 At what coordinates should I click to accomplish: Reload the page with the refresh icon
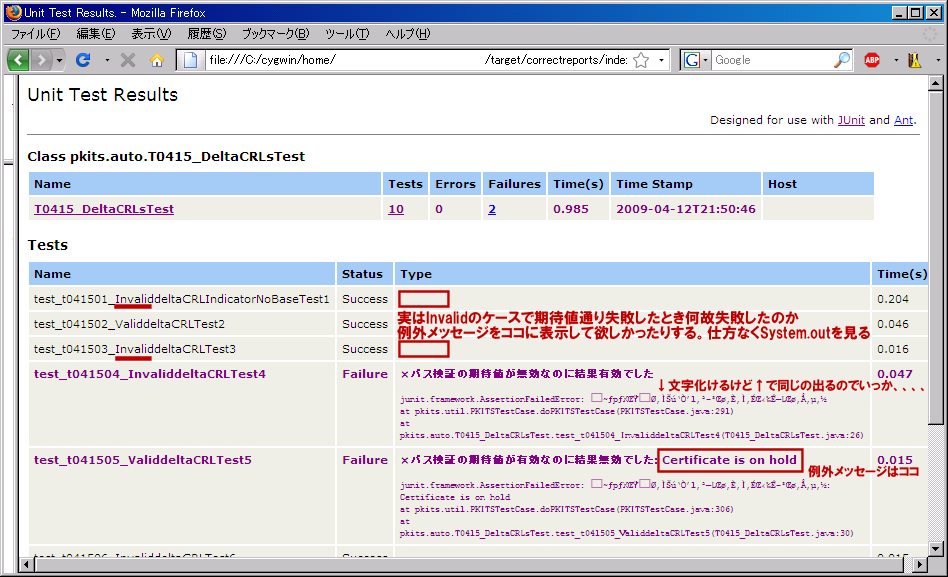[83, 60]
